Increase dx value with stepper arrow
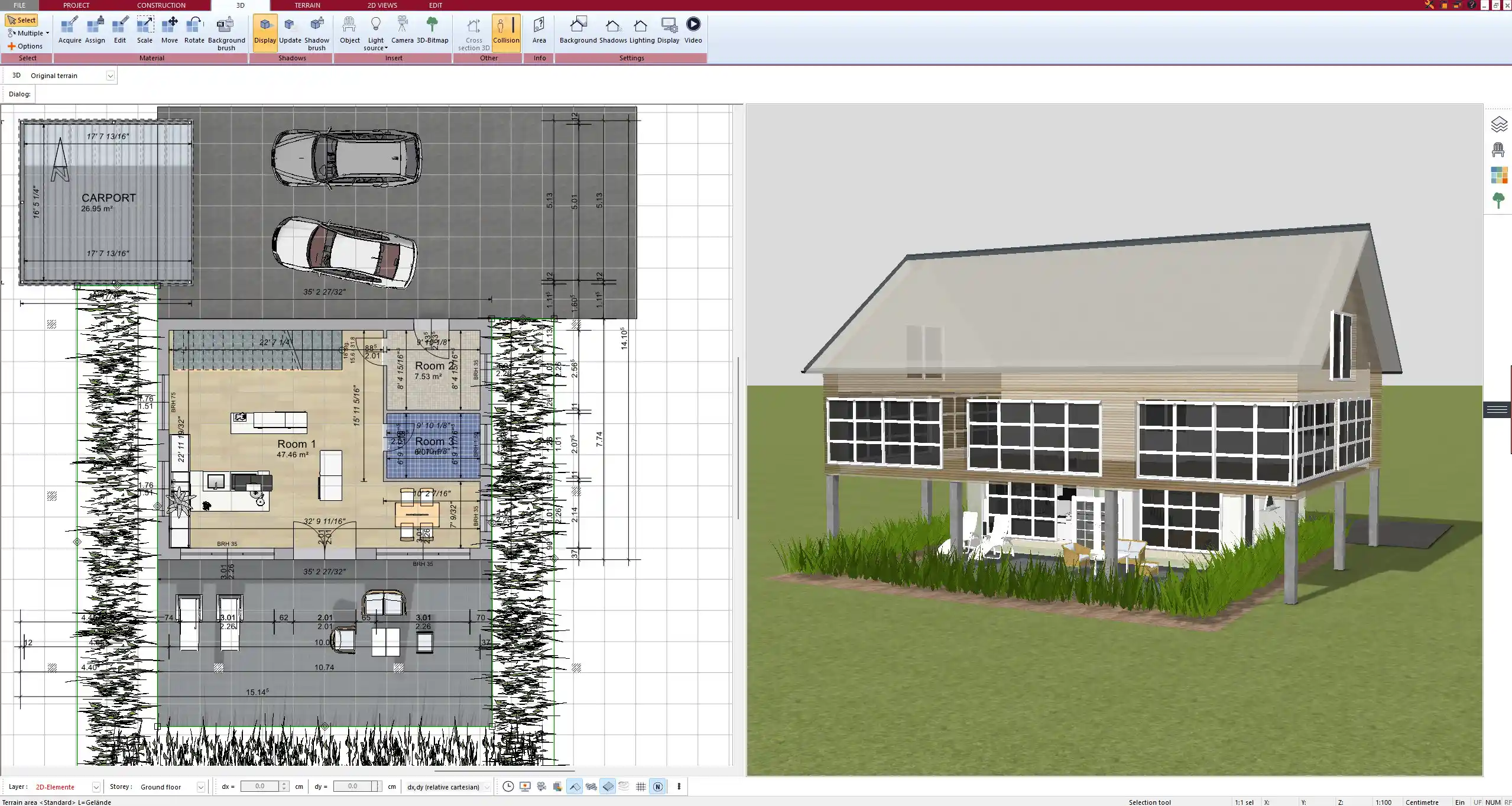 pyautogui.click(x=284, y=784)
